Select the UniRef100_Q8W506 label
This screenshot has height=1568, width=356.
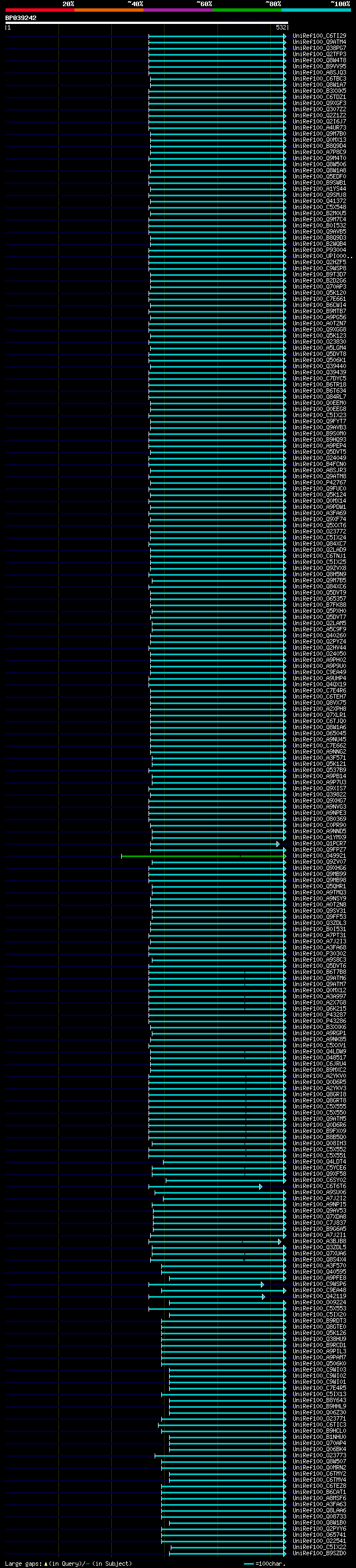pos(319,164)
